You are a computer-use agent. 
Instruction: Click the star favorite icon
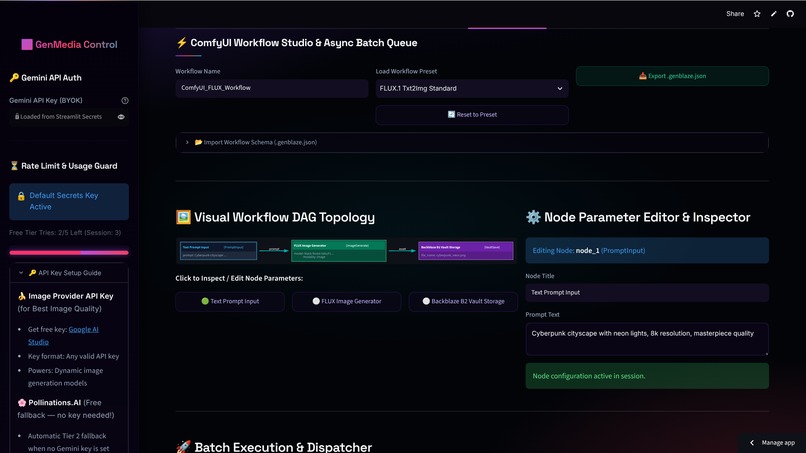click(757, 14)
